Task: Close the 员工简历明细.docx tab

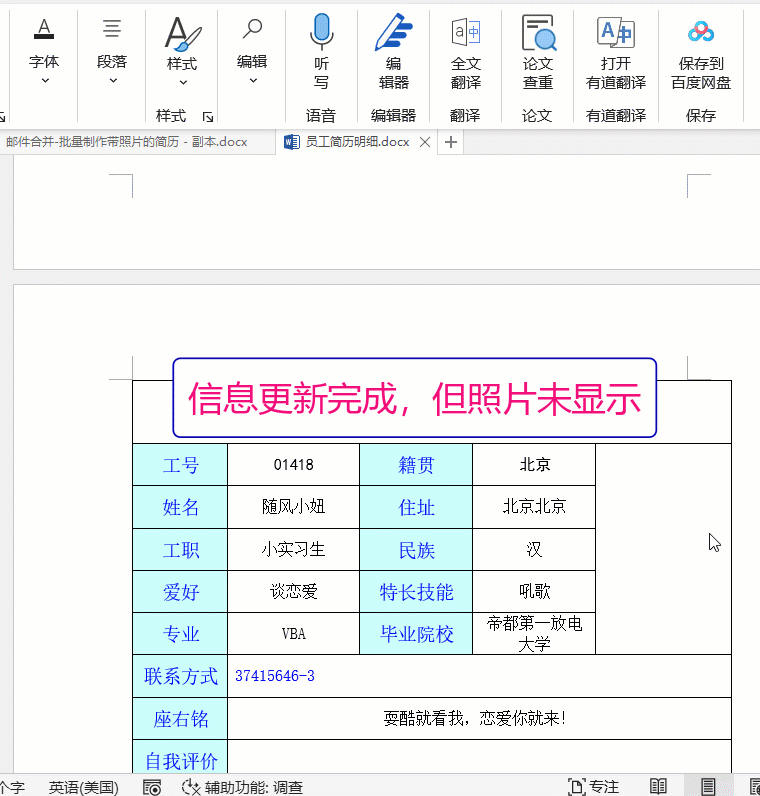Action: (425, 142)
